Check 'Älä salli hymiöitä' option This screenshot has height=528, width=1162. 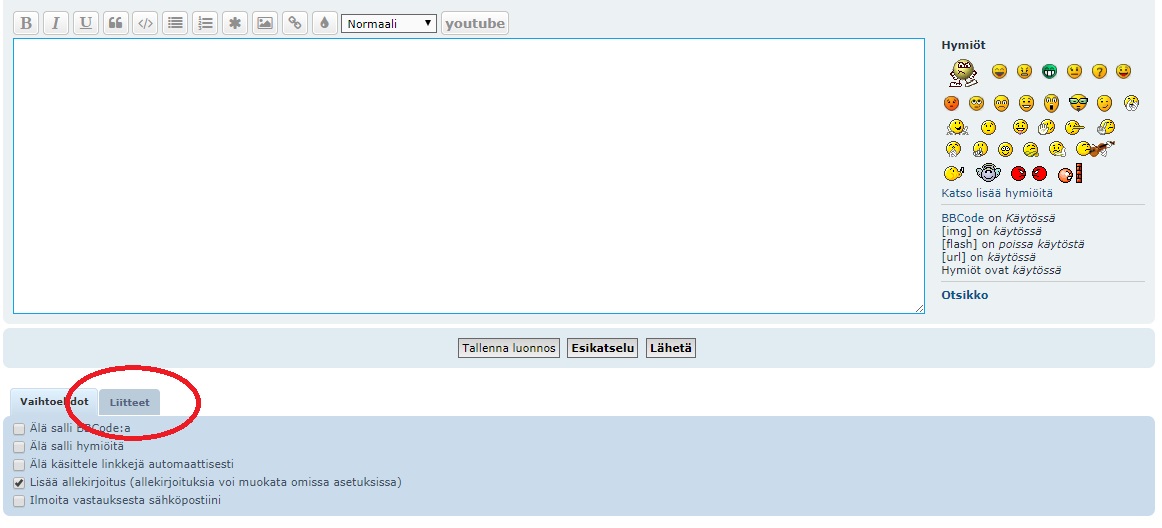(19, 446)
